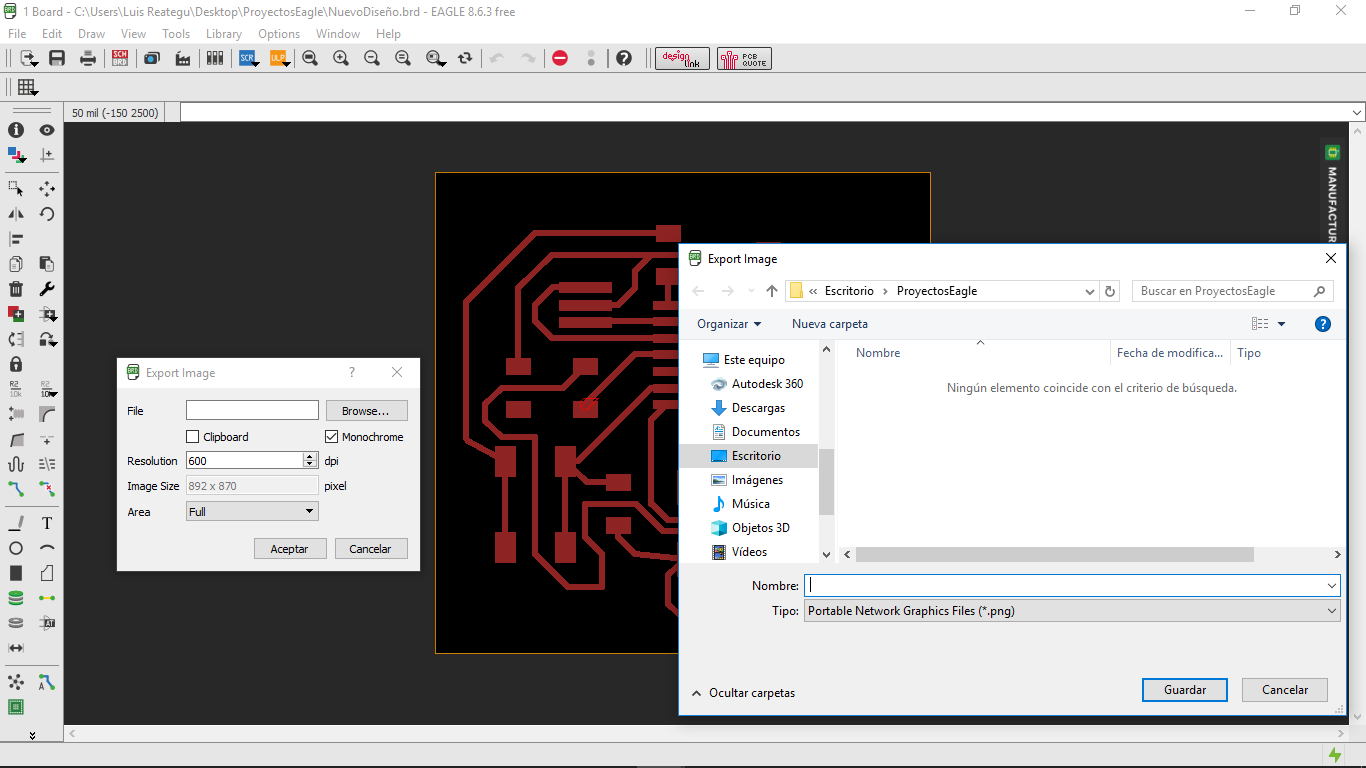Viewport: 1366px width, 768px height.
Task: Click the green lightning icon in status bar
Action: [1334, 755]
